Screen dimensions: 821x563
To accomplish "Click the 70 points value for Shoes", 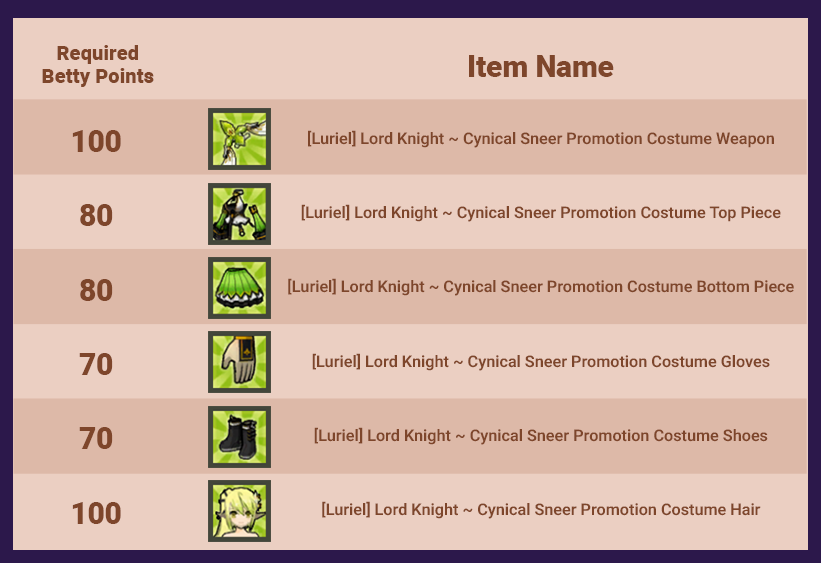I will coord(96,438).
